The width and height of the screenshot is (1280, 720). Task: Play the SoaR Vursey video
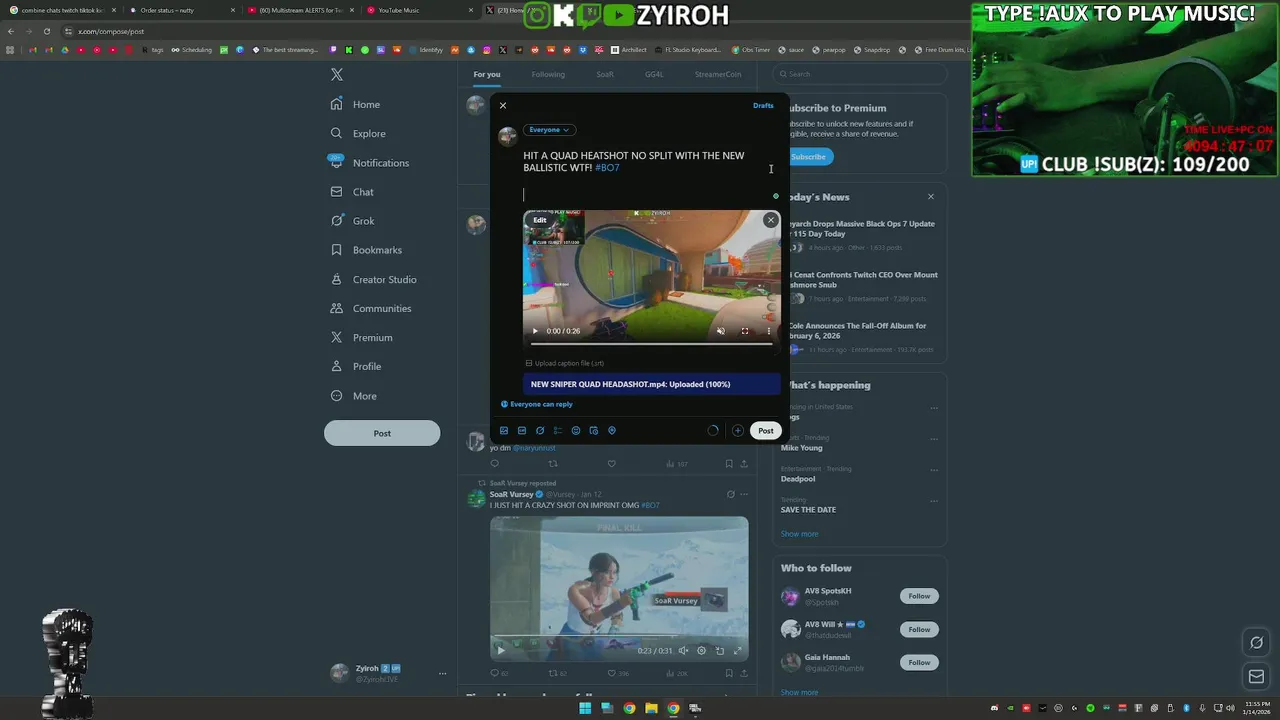tap(501, 650)
